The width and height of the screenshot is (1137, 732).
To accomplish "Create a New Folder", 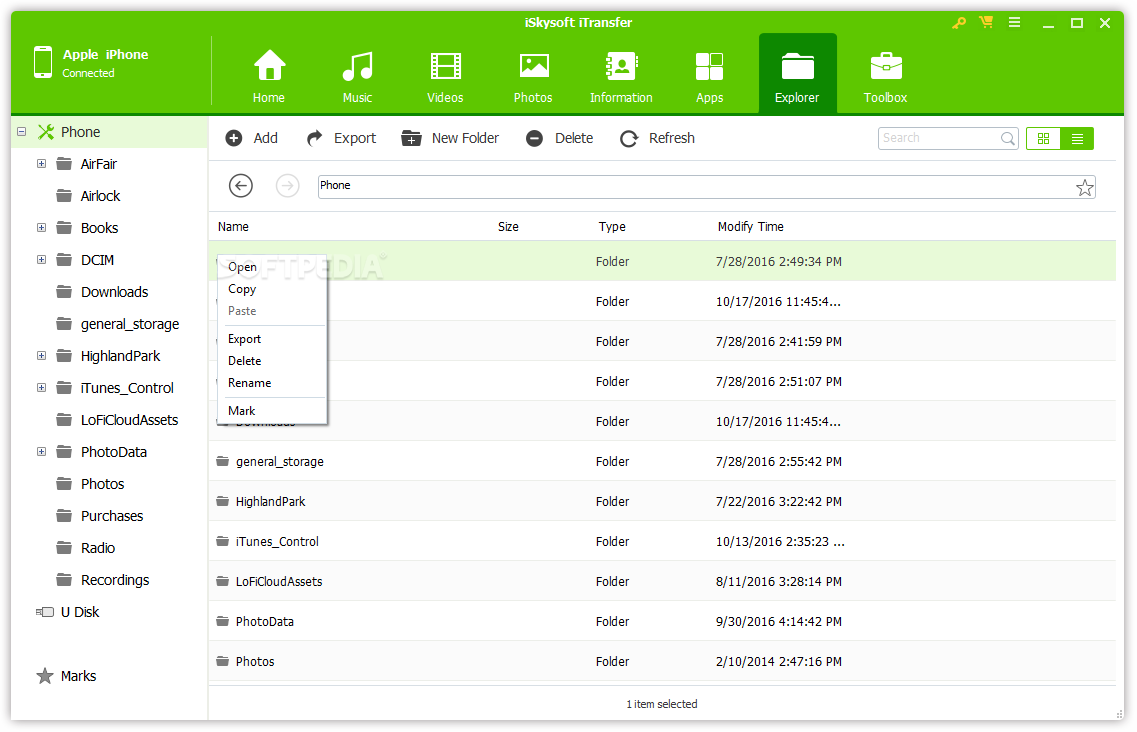I will click(x=450, y=138).
